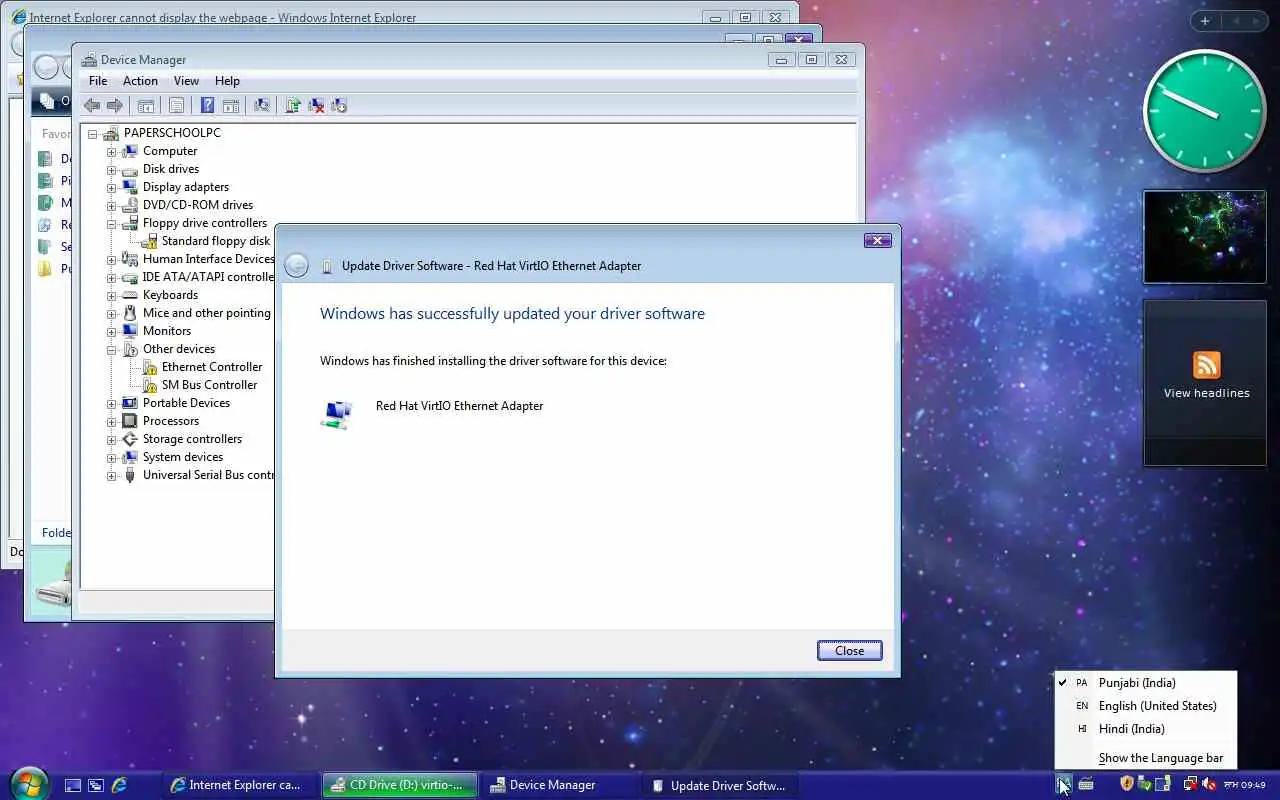Open the File menu in Device Manager

98,81
